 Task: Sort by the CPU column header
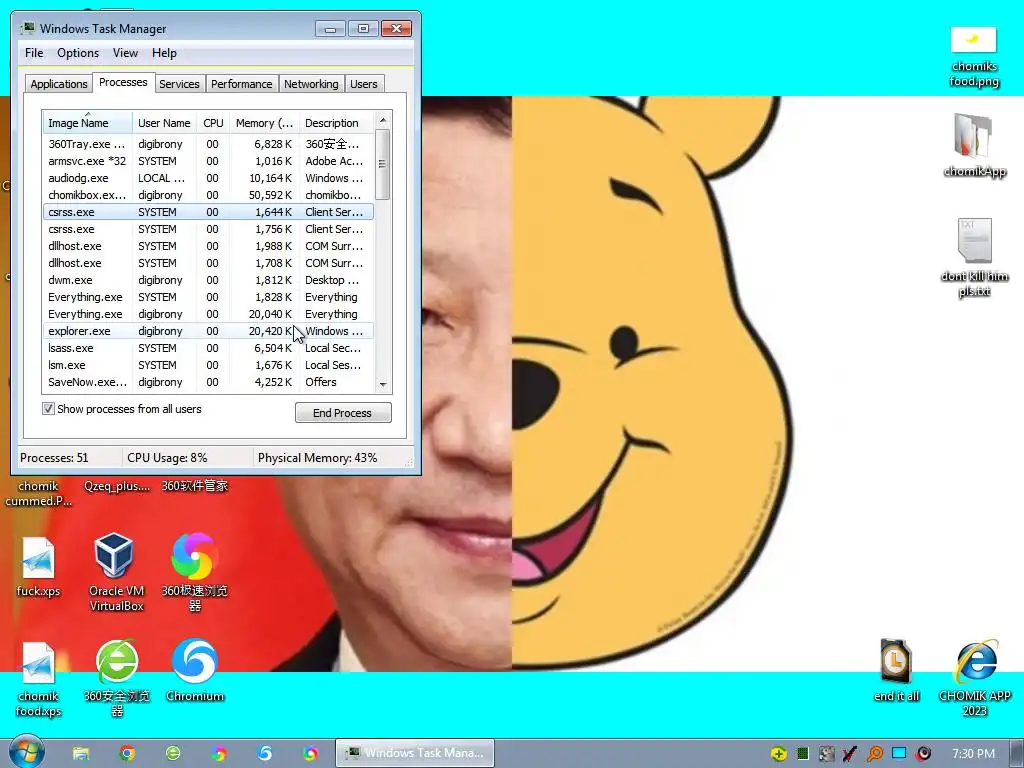pyautogui.click(x=213, y=123)
